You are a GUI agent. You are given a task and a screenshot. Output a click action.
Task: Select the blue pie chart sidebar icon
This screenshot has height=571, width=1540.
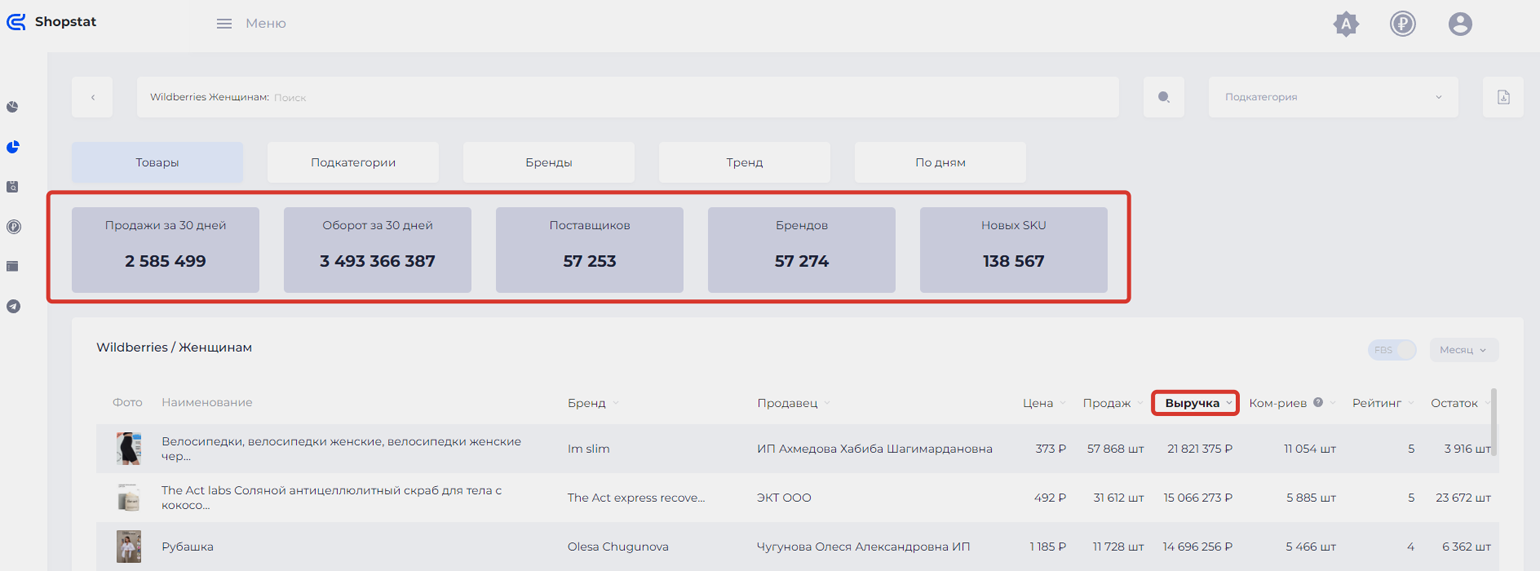pyautogui.click(x=13, y=147)
